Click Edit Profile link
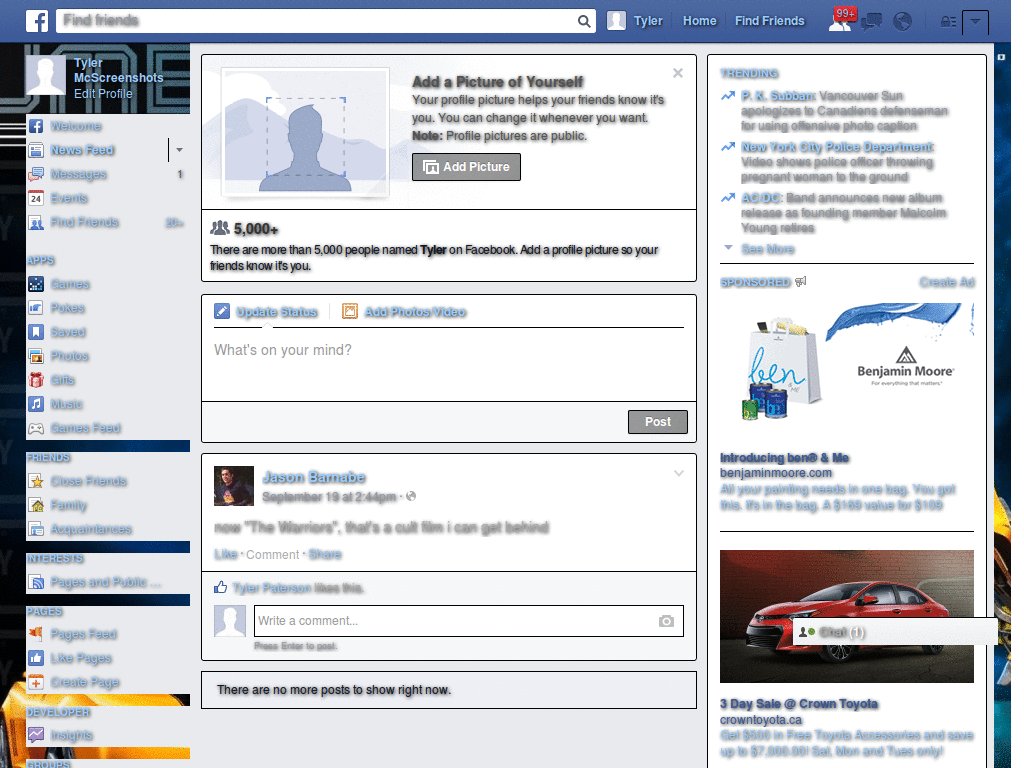Screen dimensions: 1024x768 103,93
